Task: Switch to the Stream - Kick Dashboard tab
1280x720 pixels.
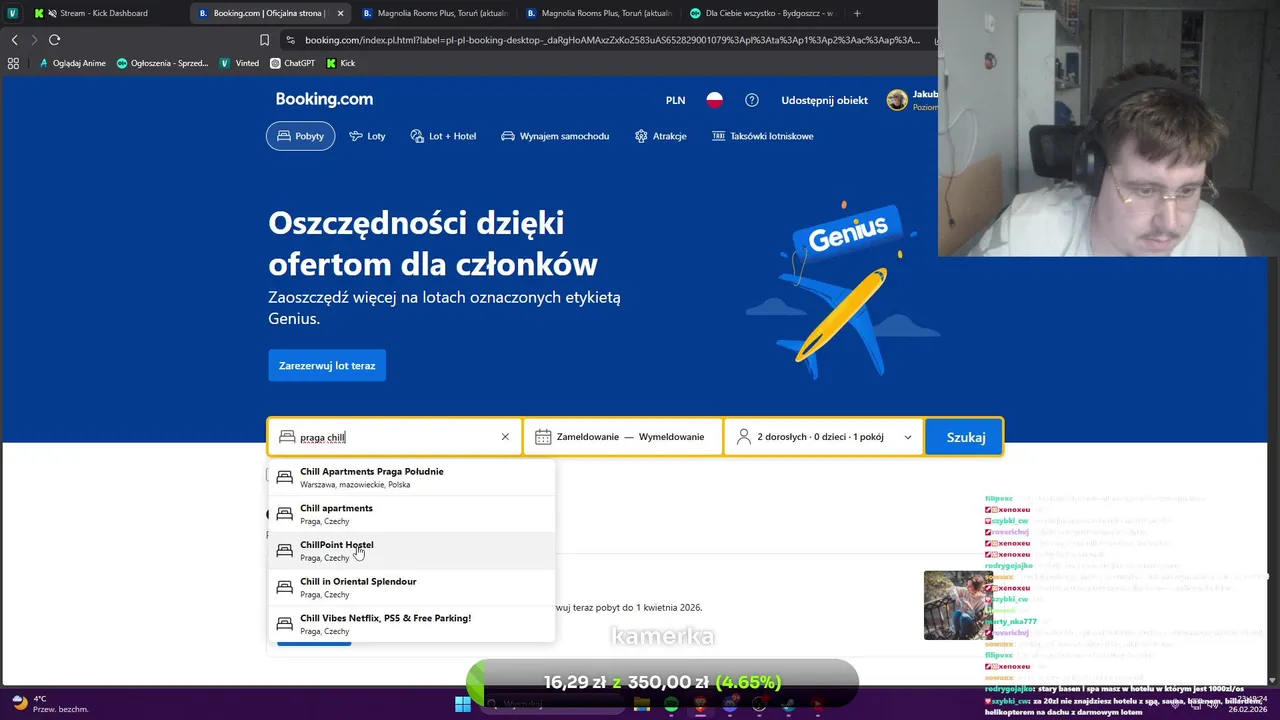Action: (x=108, y=13)
